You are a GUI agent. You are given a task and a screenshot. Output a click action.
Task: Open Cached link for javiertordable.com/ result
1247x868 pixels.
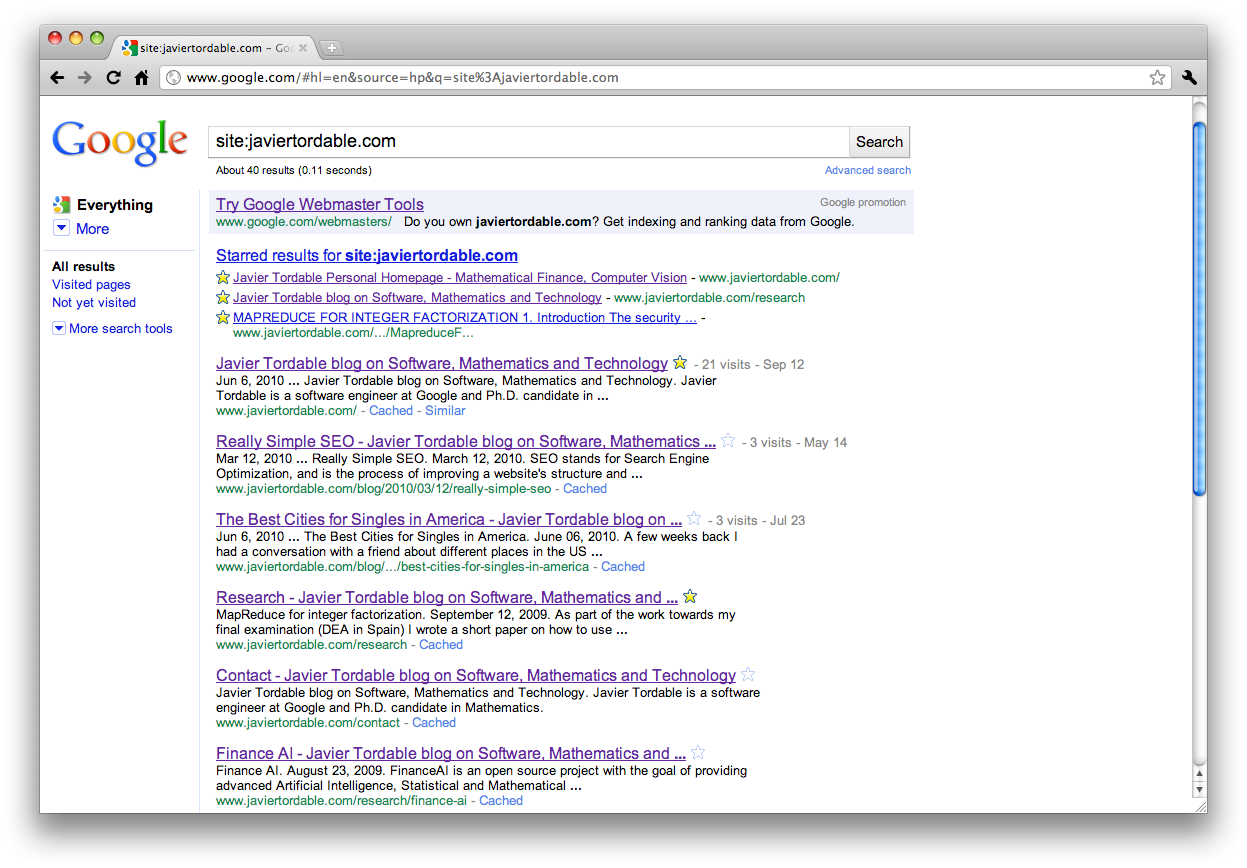[x=391, y=411]
